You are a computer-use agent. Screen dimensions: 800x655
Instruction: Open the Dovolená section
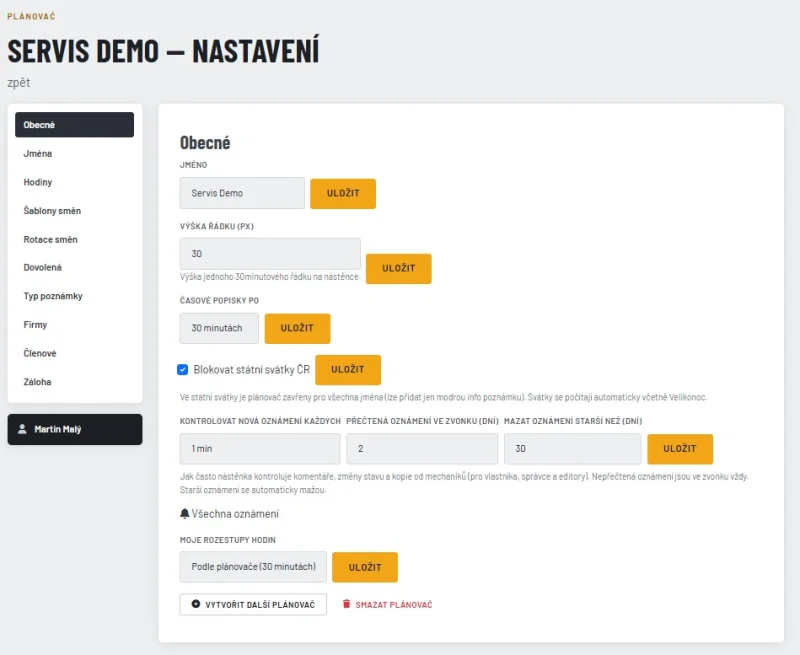(74, 267)
